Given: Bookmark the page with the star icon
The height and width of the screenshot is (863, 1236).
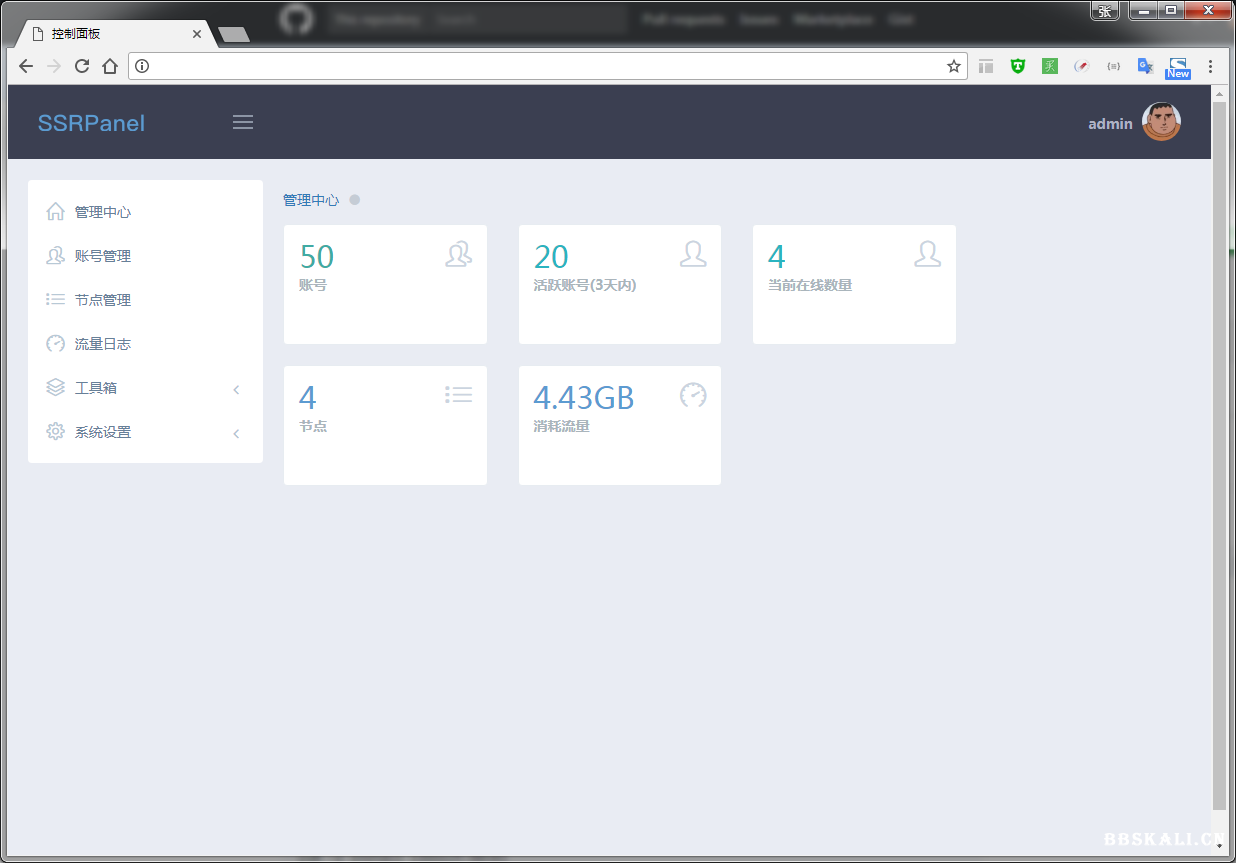Looking at the screenshot, I should click(x=953, y=66).
